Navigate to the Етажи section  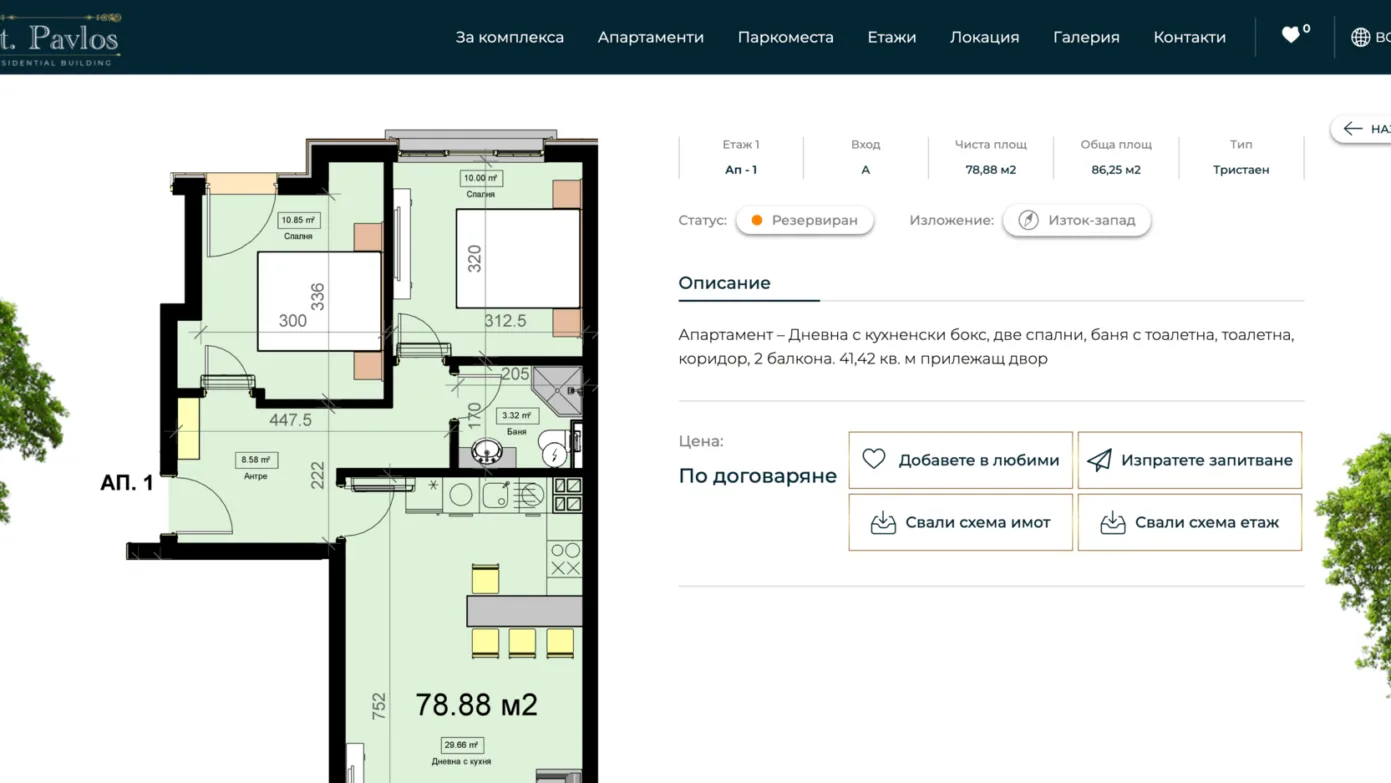(x=891, y=37)
